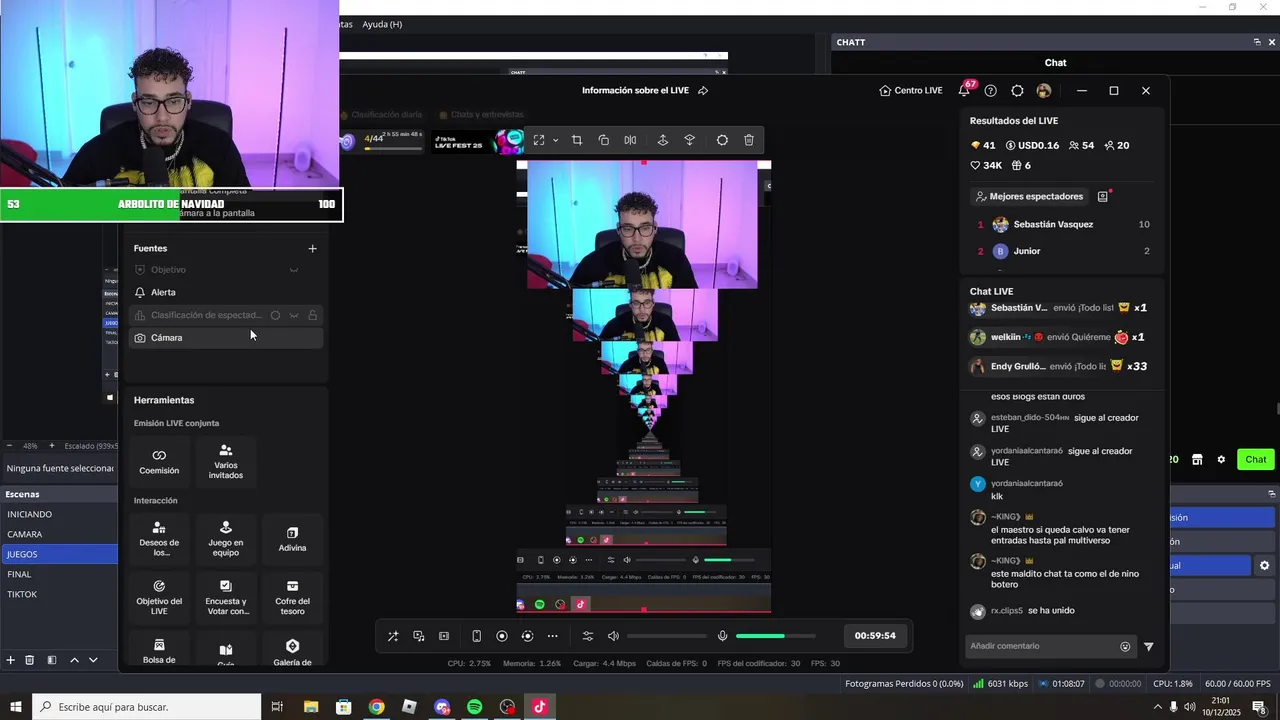Image resolution: width=1280 pixels, height=720 pixels.
Task: Flip the source horizontally
Action: click(x=630, y=140)
